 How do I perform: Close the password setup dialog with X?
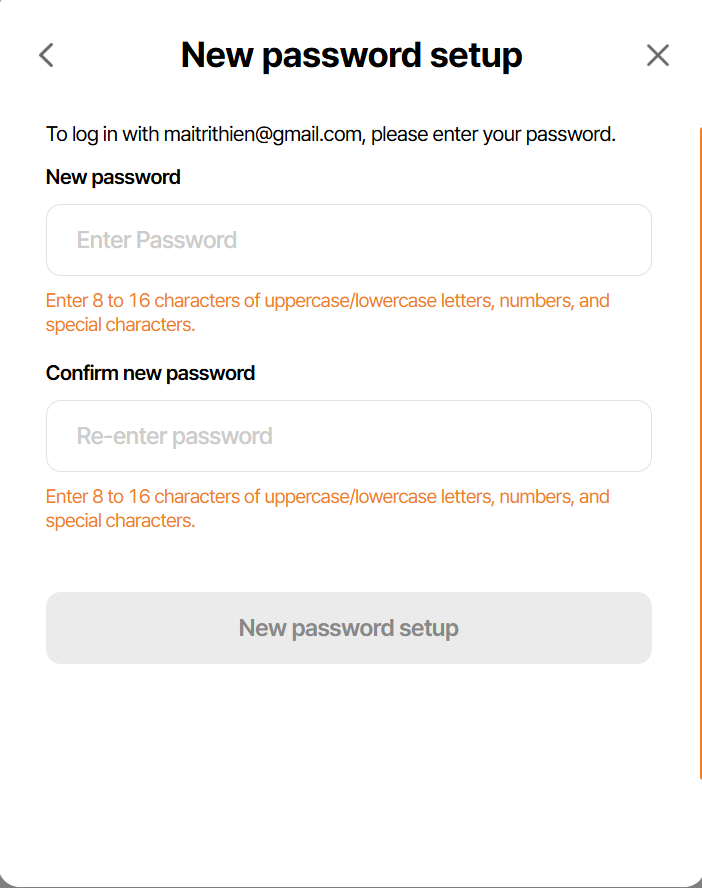click(x=657, y=55)
